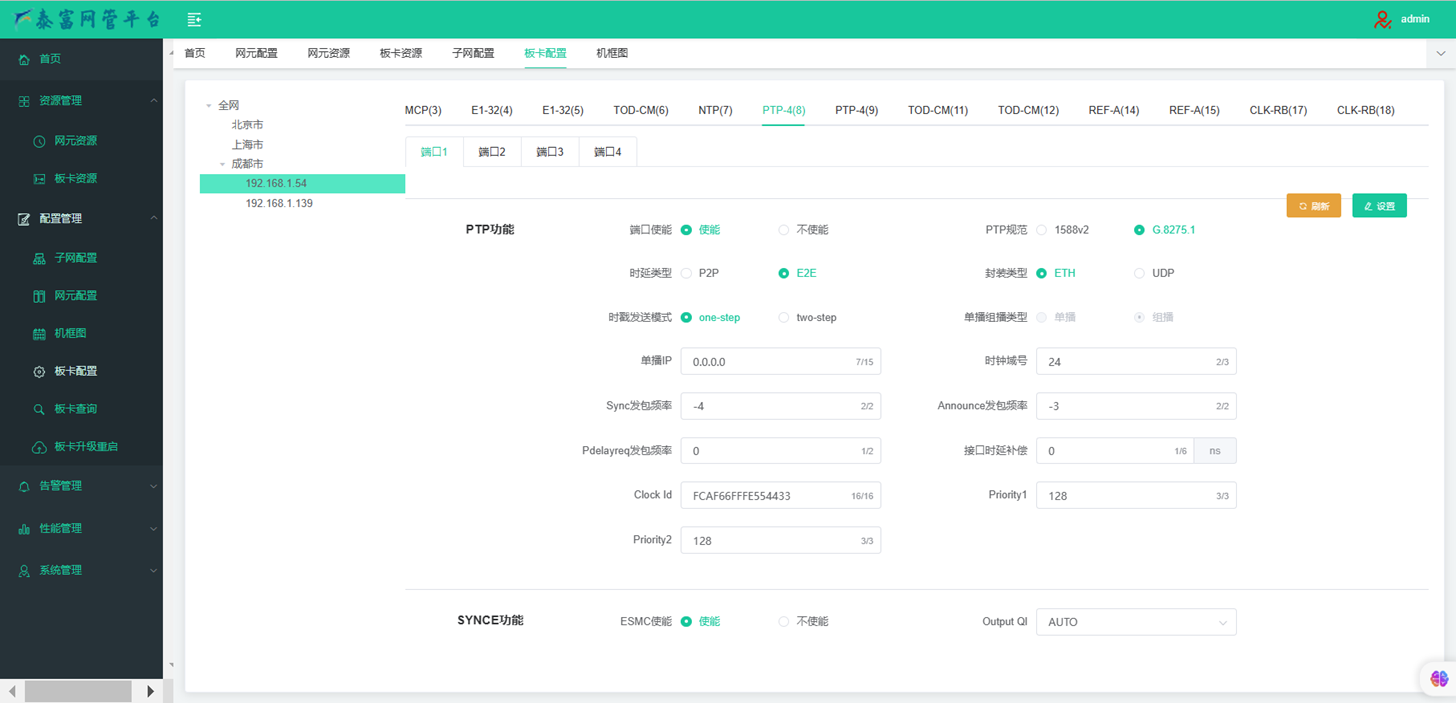Click the admin user avatar icon
This screenshot has height=703, width=1456.
1382,19
